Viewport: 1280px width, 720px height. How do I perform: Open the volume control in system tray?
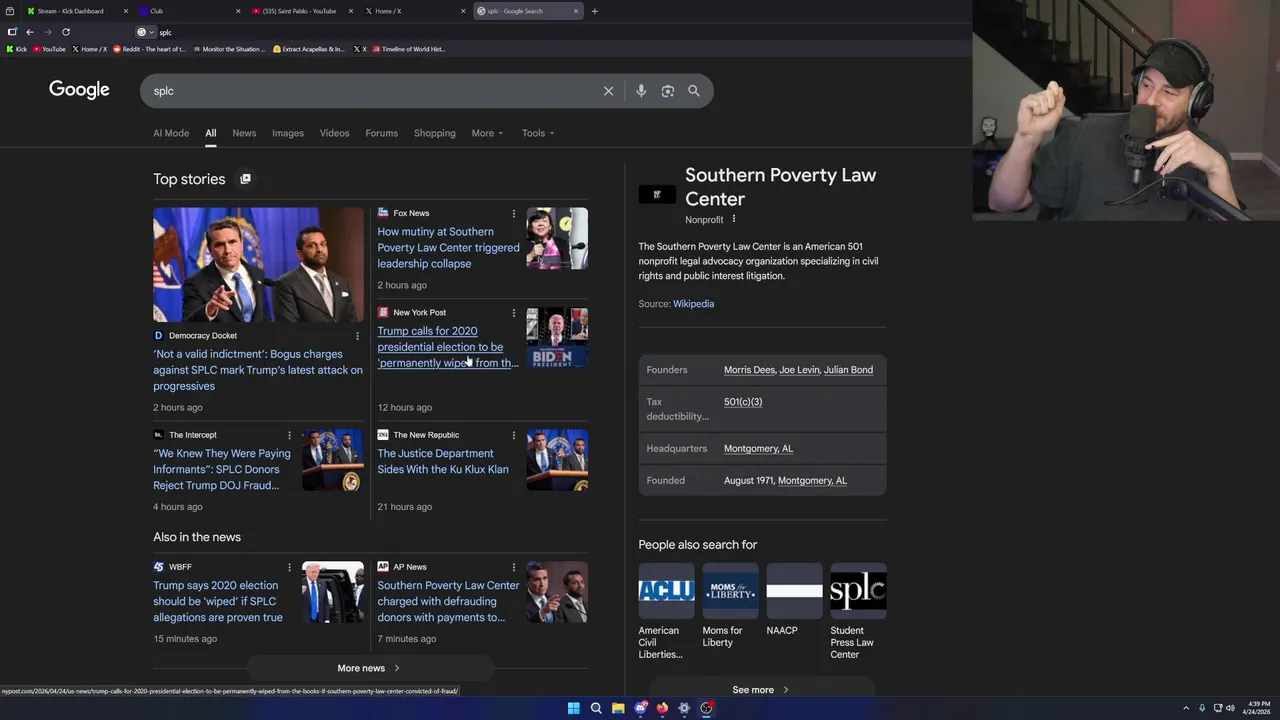(1230, 708)
